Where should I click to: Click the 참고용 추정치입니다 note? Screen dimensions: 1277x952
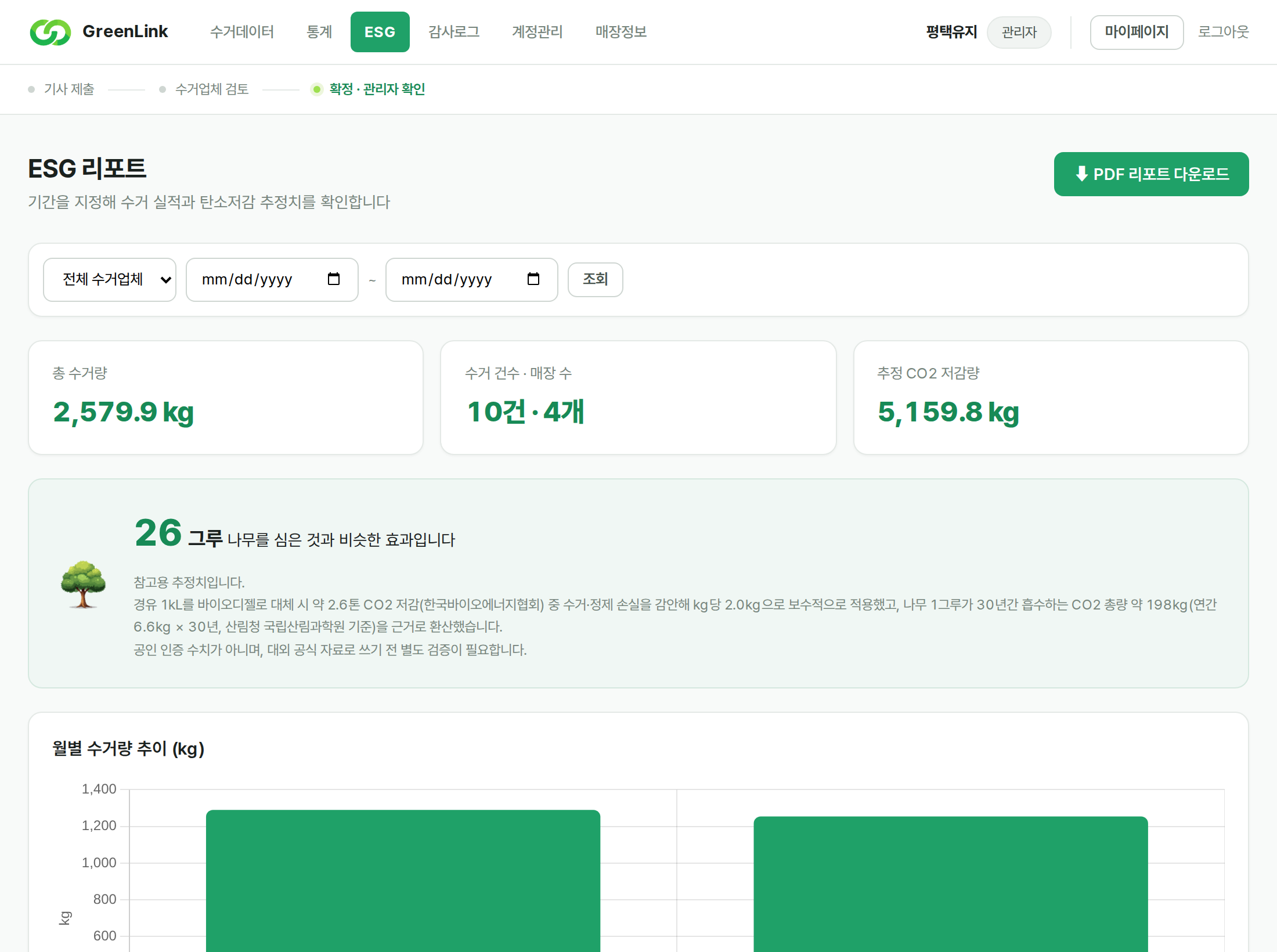point(189,582)
